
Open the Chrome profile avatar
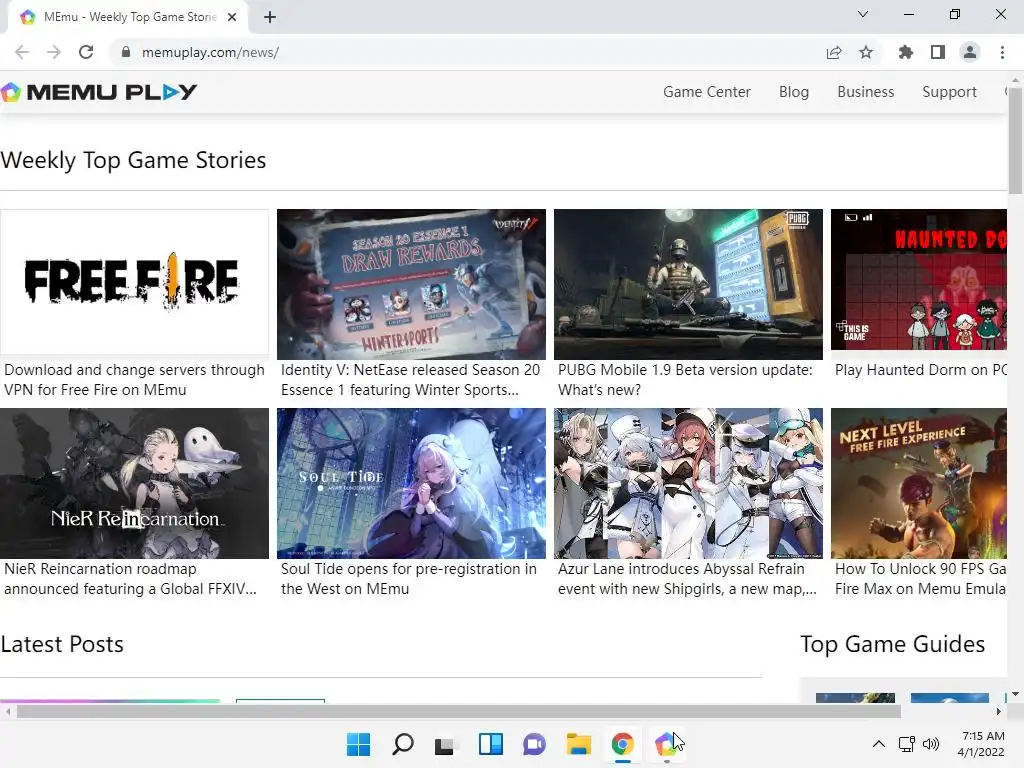pyautogui.click(x=970, y=52)
